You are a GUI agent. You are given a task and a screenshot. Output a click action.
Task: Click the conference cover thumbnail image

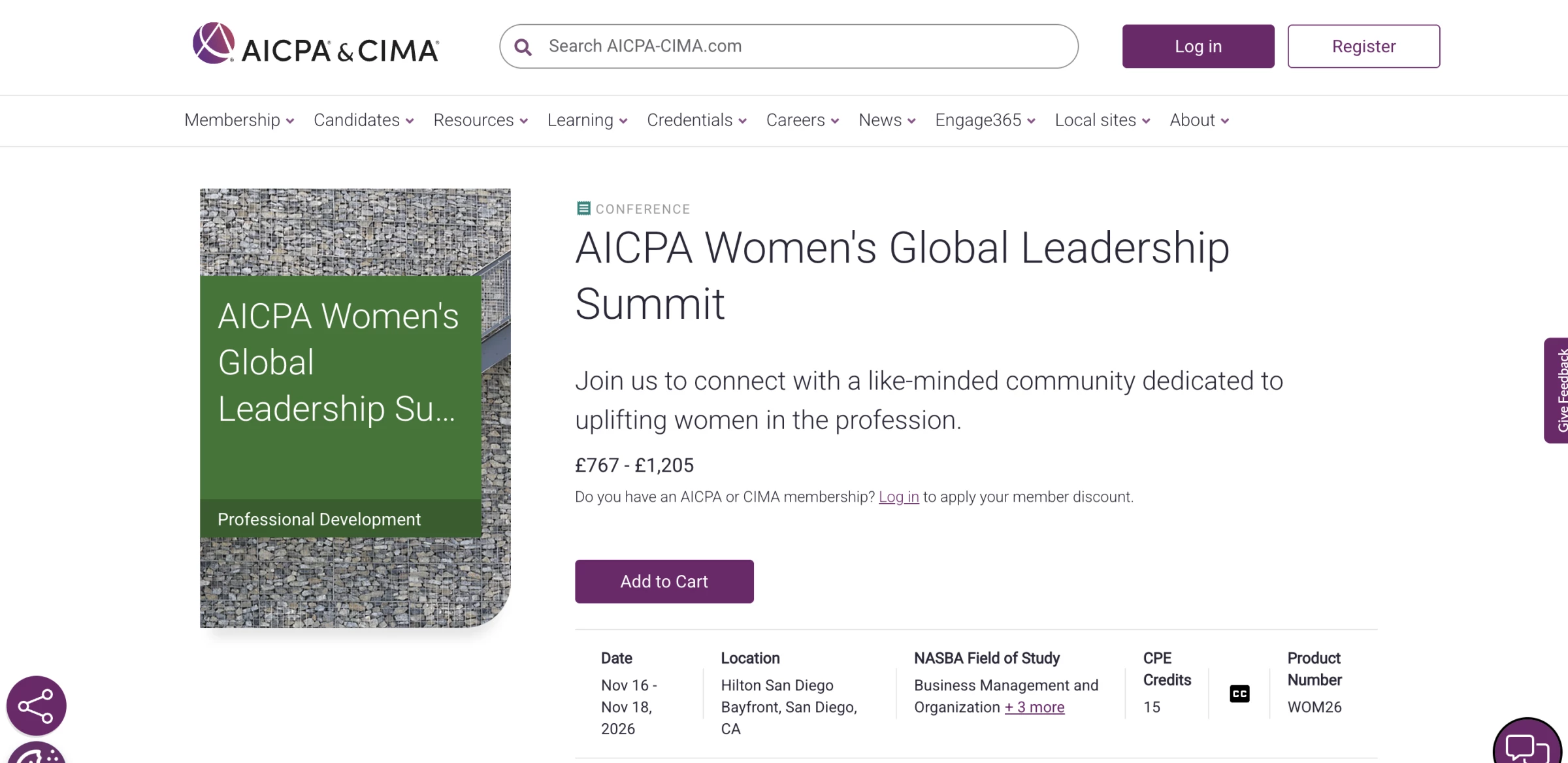click(x=355, y=408)
